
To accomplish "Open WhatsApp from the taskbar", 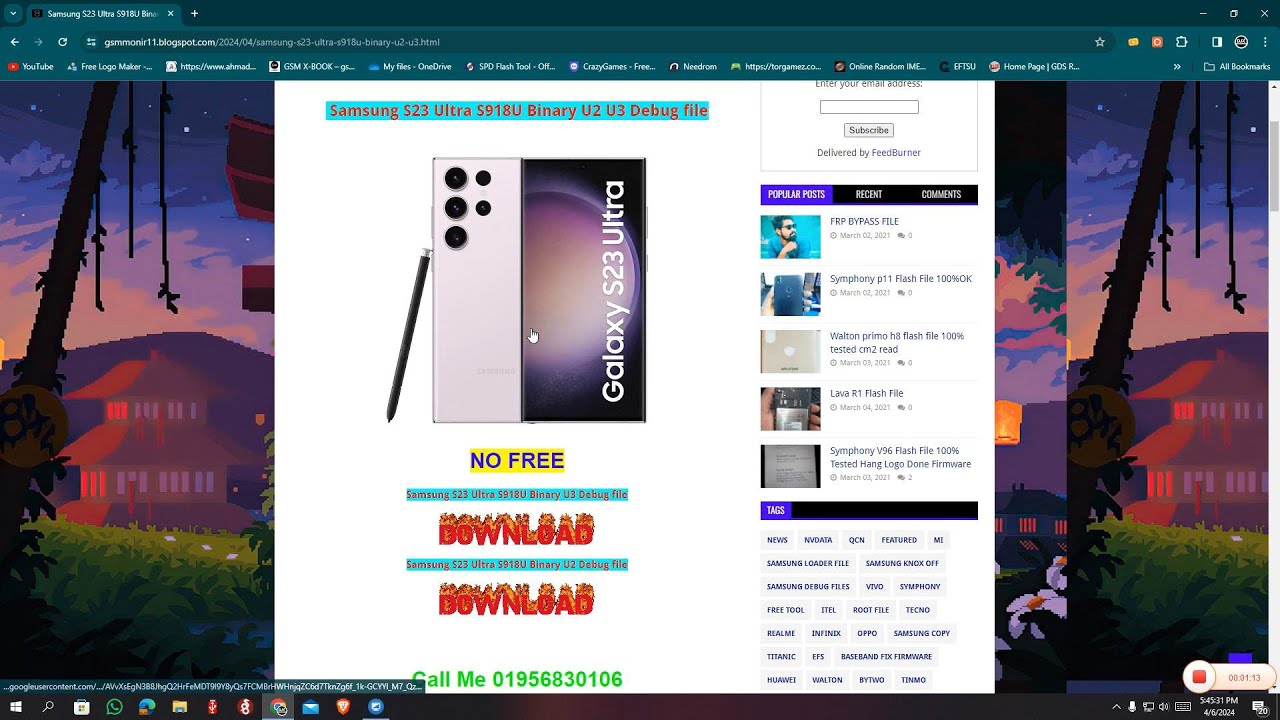I will (x=114, y=707).
